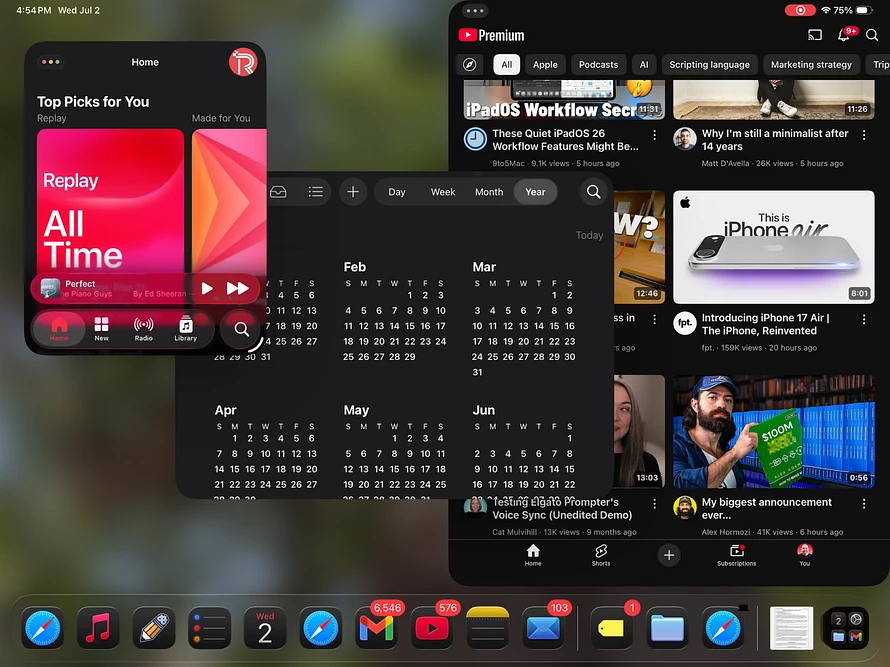This screenshot has width=890, height=667.
Task: Play the Alex Hormozi $100M book thumbnail
Action: (x=774, y=431)
